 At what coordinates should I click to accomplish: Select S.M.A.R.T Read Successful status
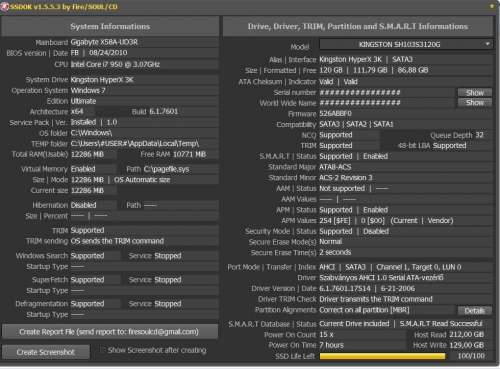(441, 323)
